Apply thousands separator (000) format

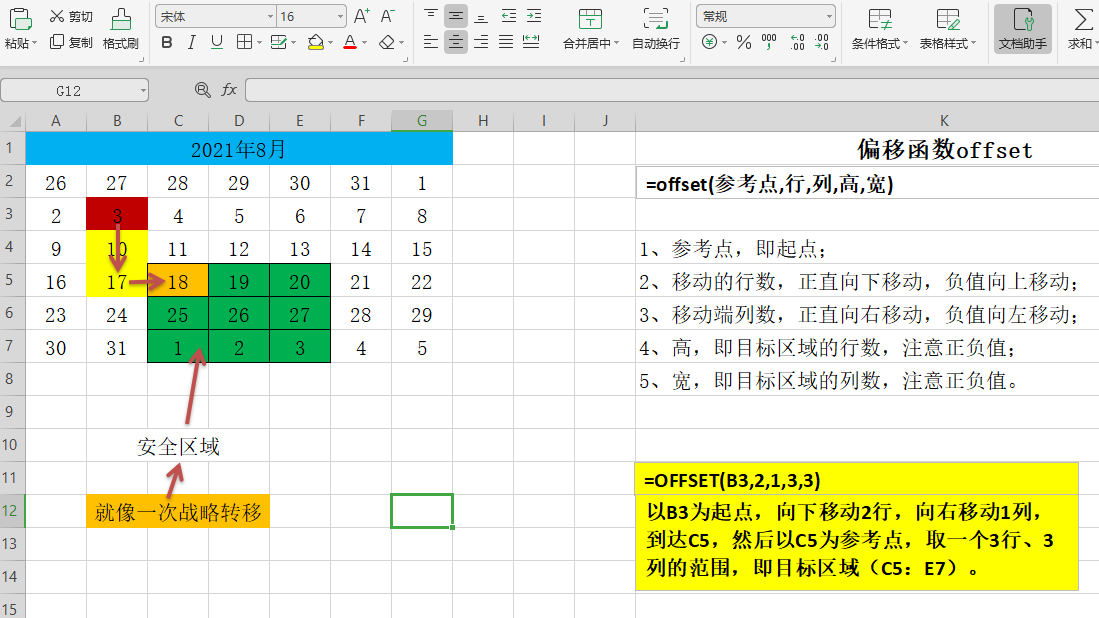click(x=769, y=43)
